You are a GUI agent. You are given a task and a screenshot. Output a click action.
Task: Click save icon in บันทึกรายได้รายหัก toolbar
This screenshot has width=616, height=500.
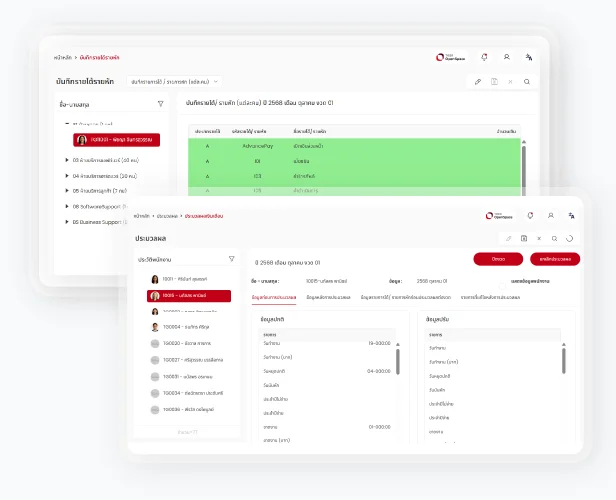click(x=494, y=82)
